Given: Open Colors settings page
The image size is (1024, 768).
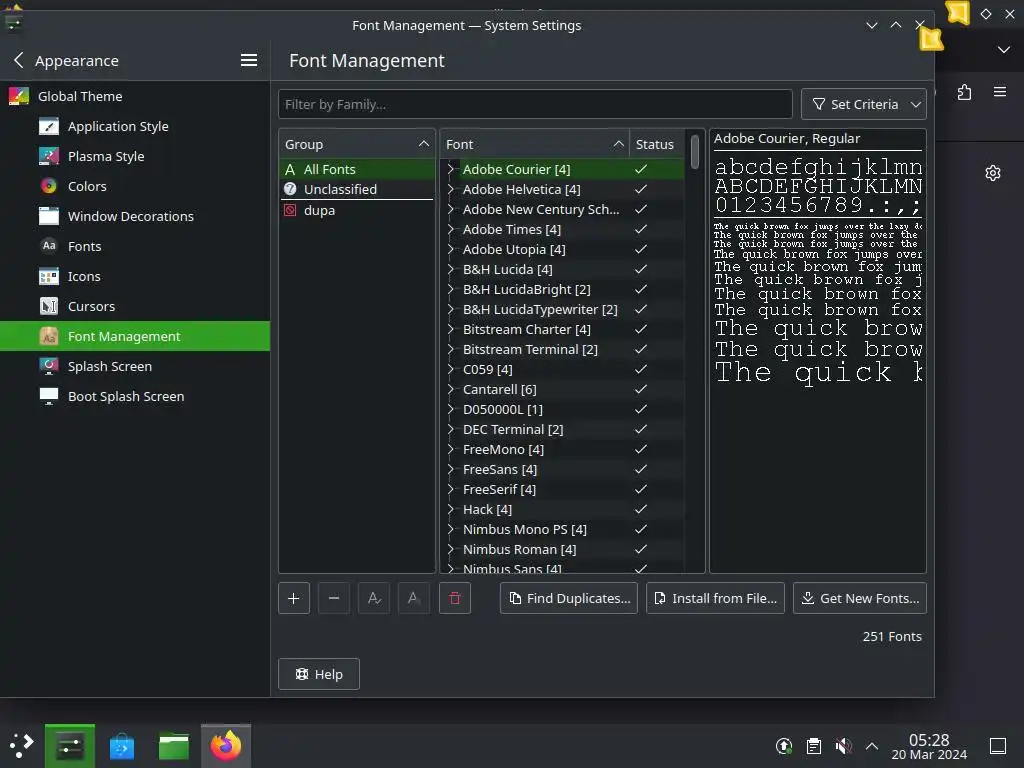Looking at the screenshot, I should point(135,186).
